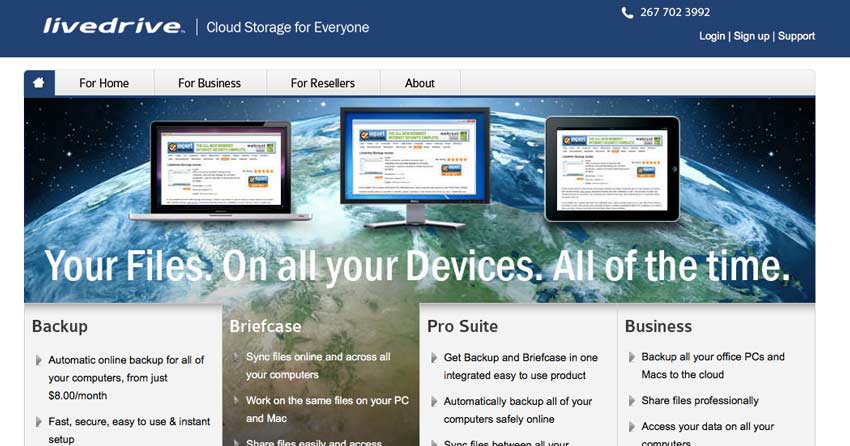
Task: Click 'Share files professionally' text
Action: (700, 400)
